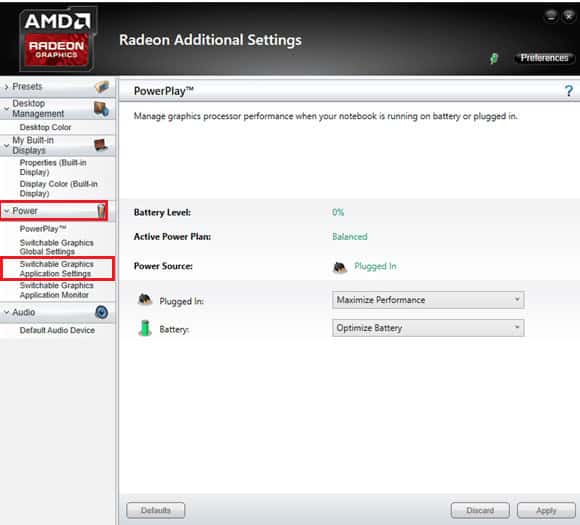Click the 0% battery level value
This screenshot has width=580, height=525.
(x=338, y=212)
